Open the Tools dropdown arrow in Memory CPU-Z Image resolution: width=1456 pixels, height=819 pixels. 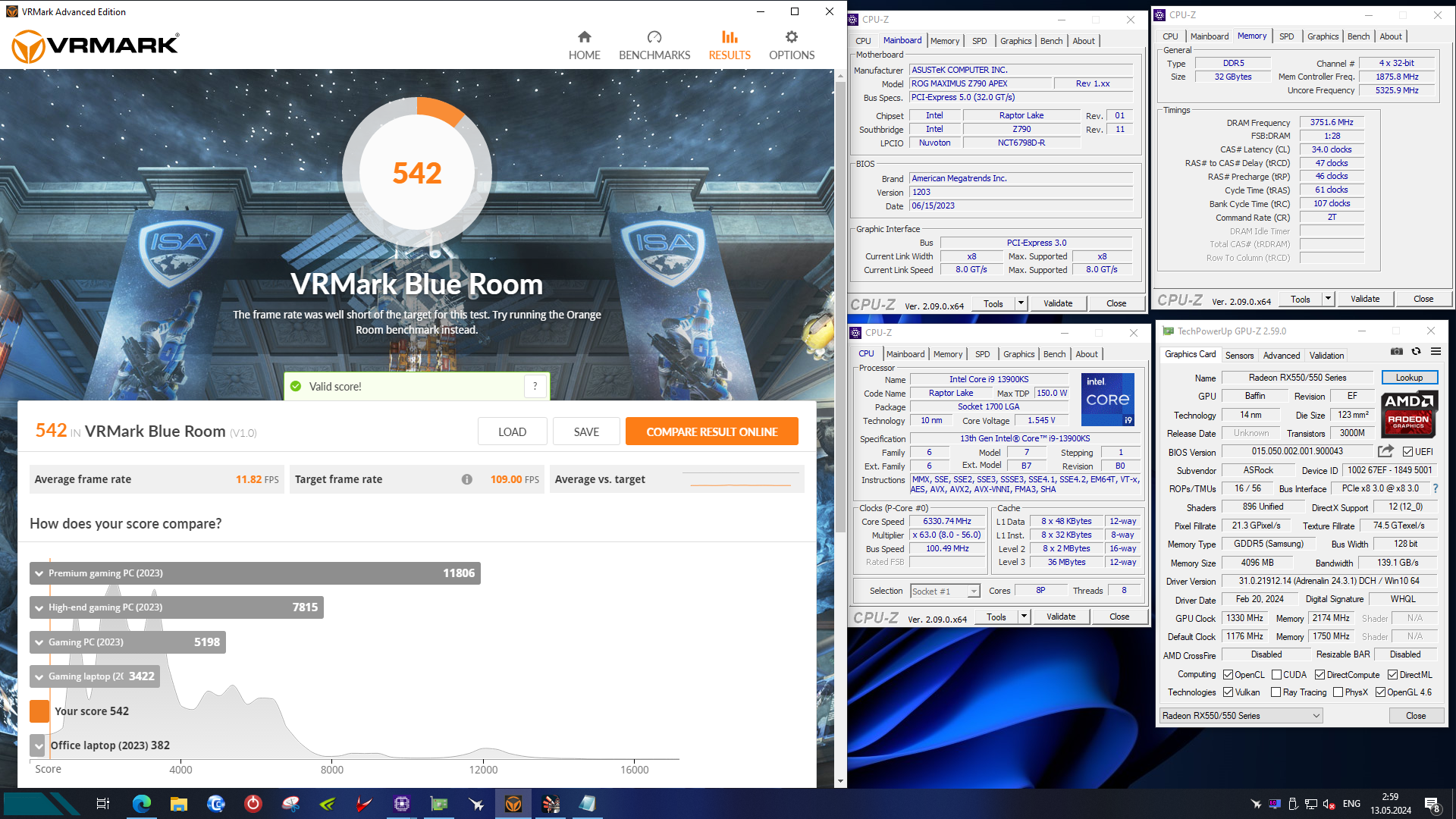1328,299
